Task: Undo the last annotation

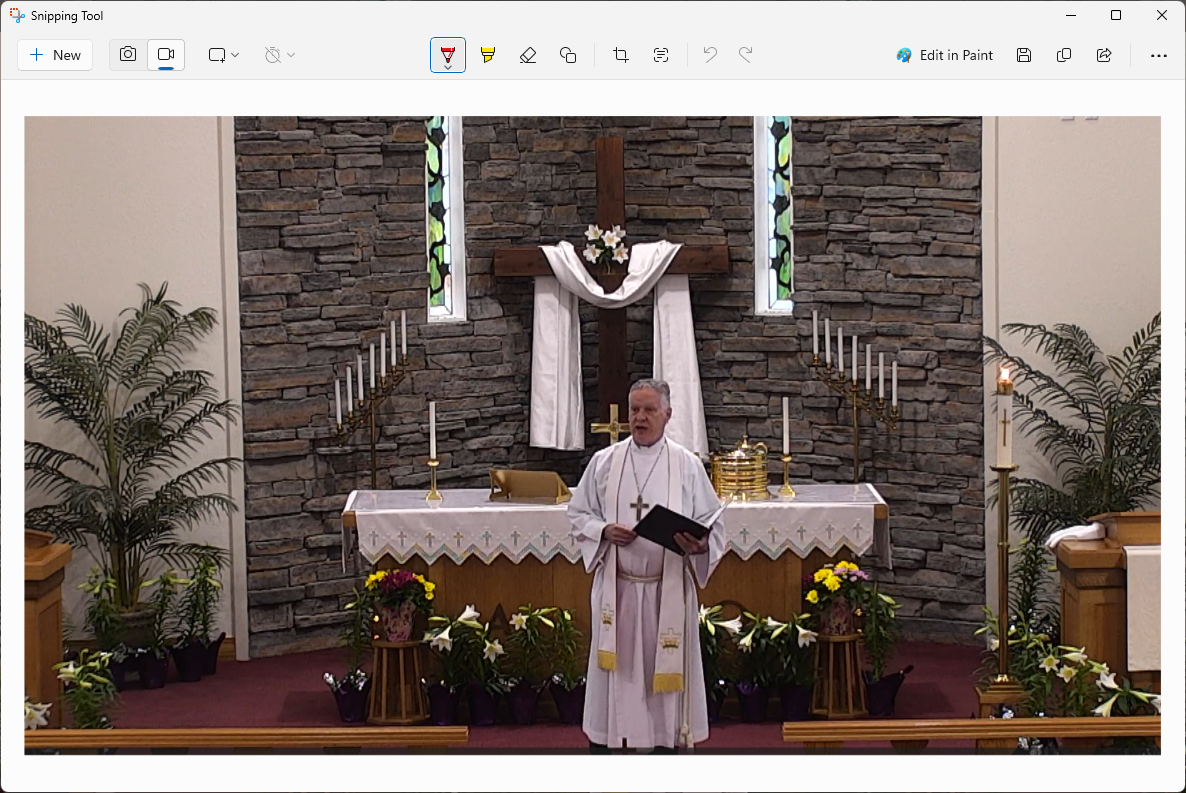Action: click(710, 55)
